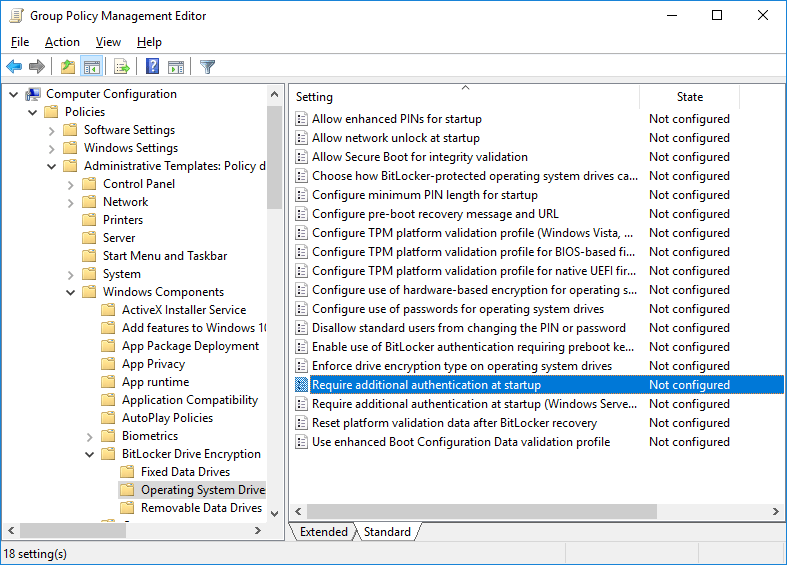This screenshot has width=787, height=565.
Task: Click the policy icon beside Allow enhanced PINs
Action: pos(301,119)
